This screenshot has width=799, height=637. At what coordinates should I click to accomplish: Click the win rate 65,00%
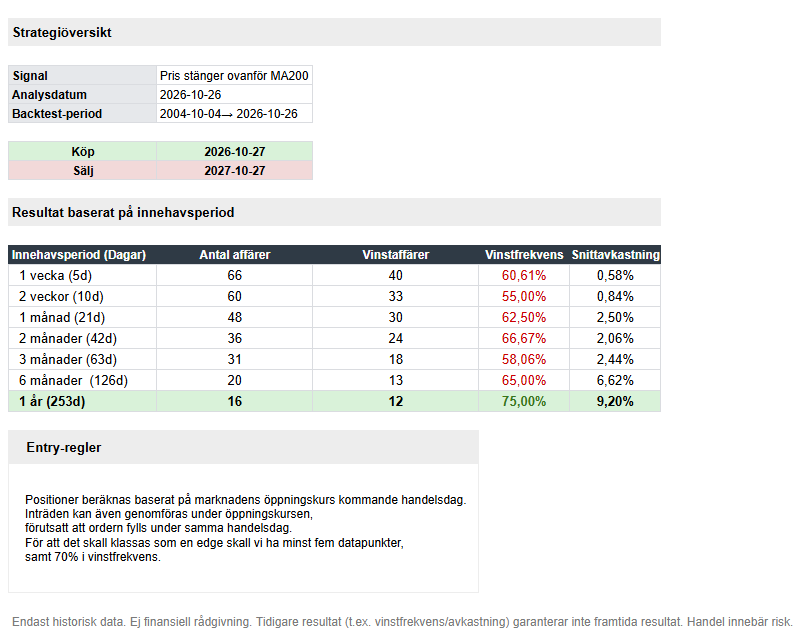(x=524, y=381)
